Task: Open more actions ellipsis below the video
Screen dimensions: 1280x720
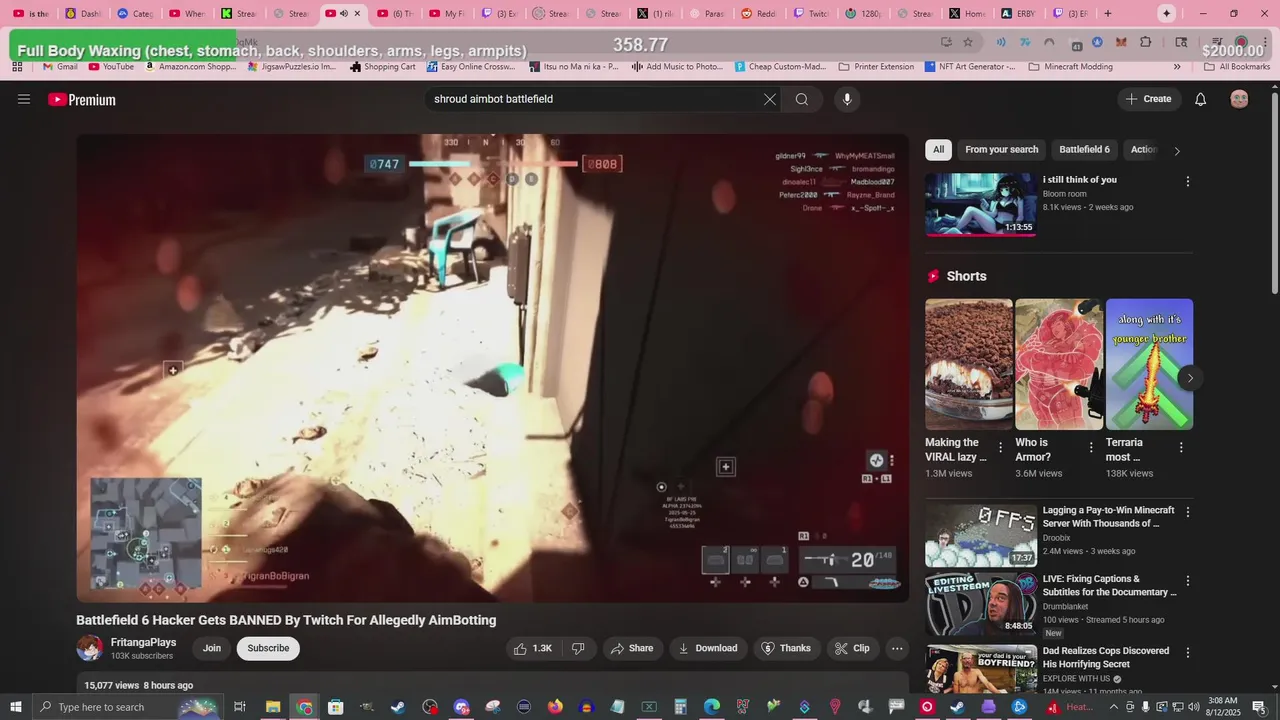Action: click(897, 648)
